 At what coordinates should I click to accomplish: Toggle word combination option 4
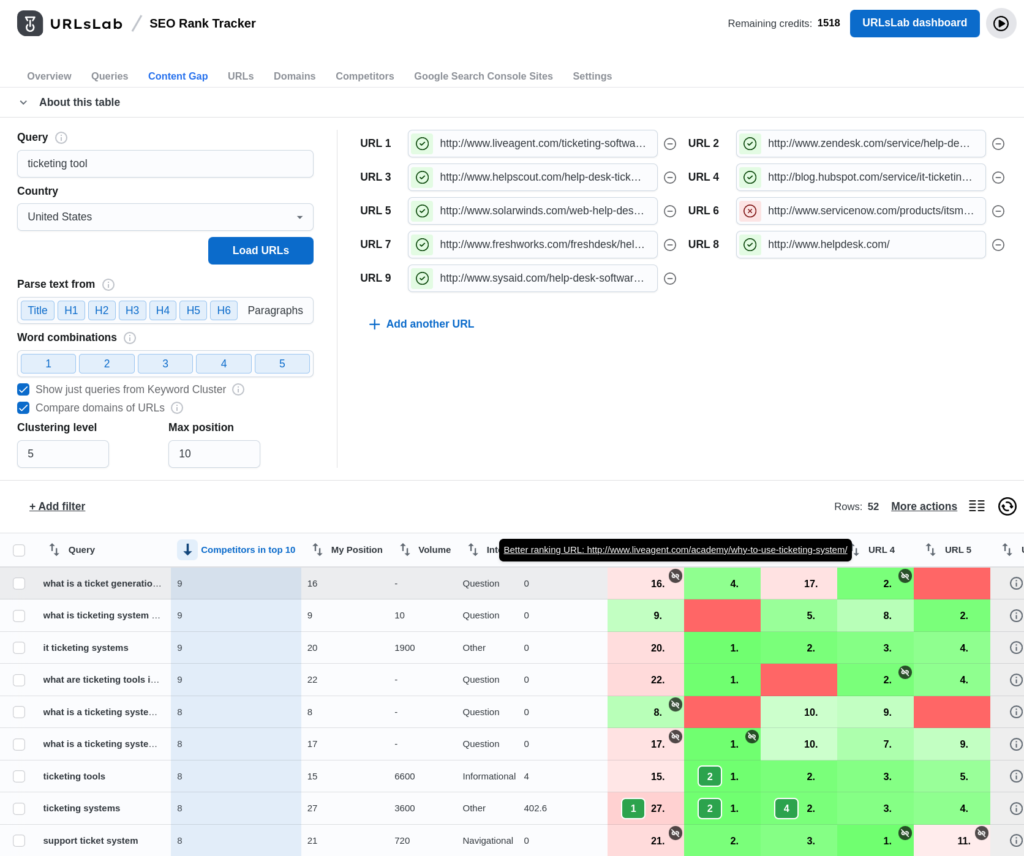click(223, 364)
